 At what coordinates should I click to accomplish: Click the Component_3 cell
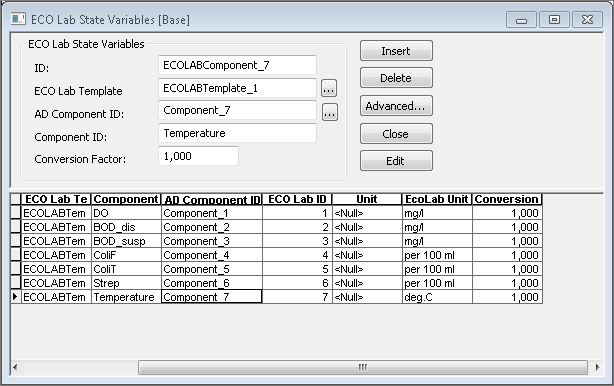pos(211,241)
